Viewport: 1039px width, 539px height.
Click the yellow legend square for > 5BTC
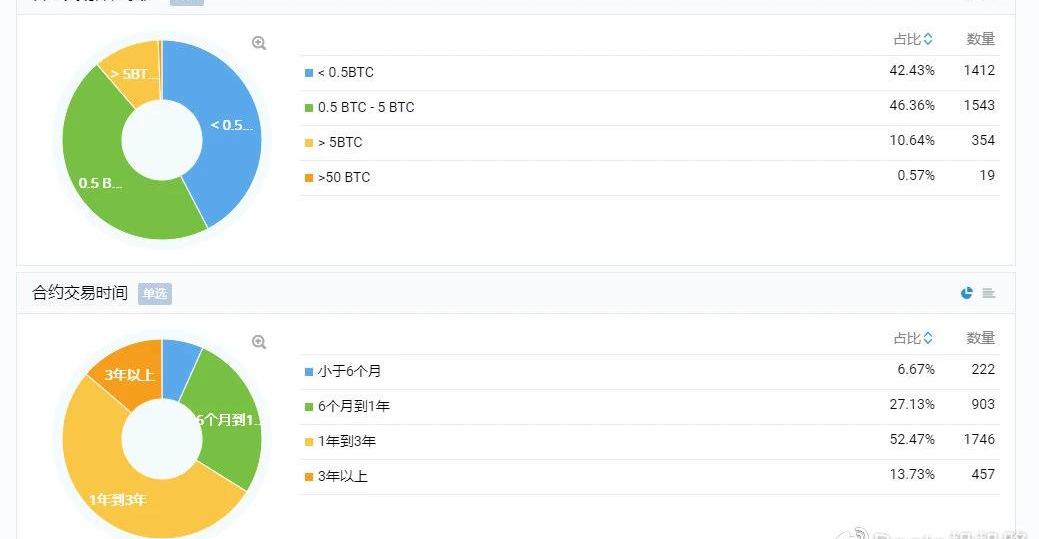(x=308, y=143)
